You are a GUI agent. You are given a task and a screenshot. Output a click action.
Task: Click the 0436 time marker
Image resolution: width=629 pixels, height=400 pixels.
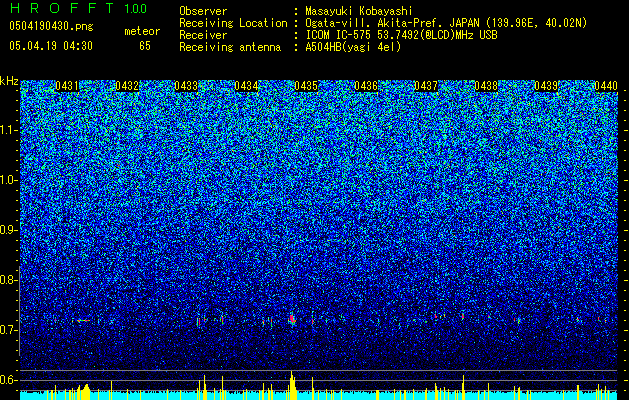[366, 86]
